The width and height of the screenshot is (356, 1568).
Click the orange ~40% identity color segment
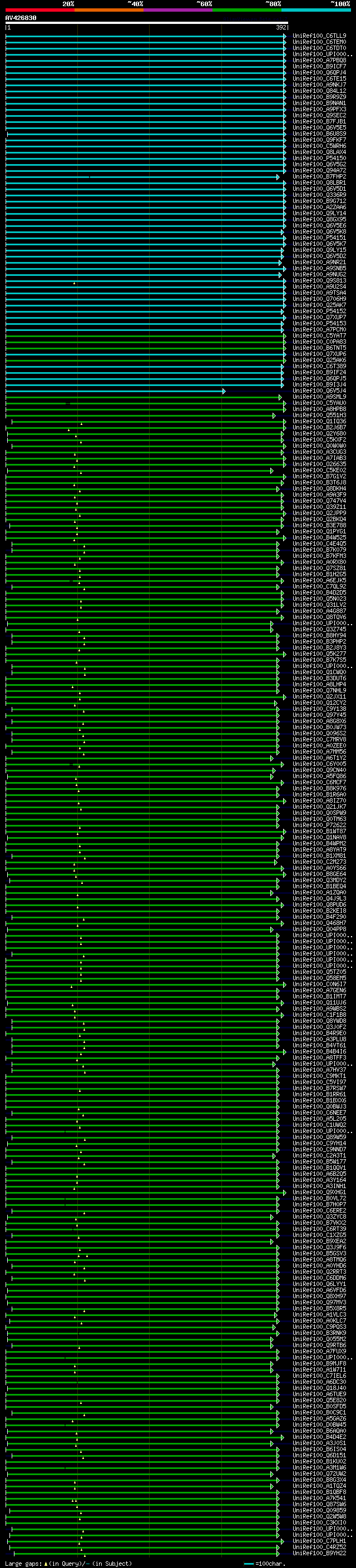(x=109, y=10)
